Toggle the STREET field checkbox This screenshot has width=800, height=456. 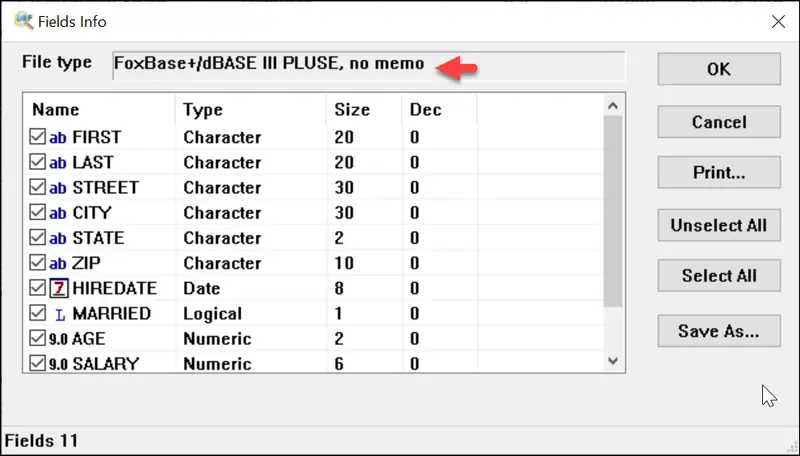pyautogui.click(x=37, y=187)
